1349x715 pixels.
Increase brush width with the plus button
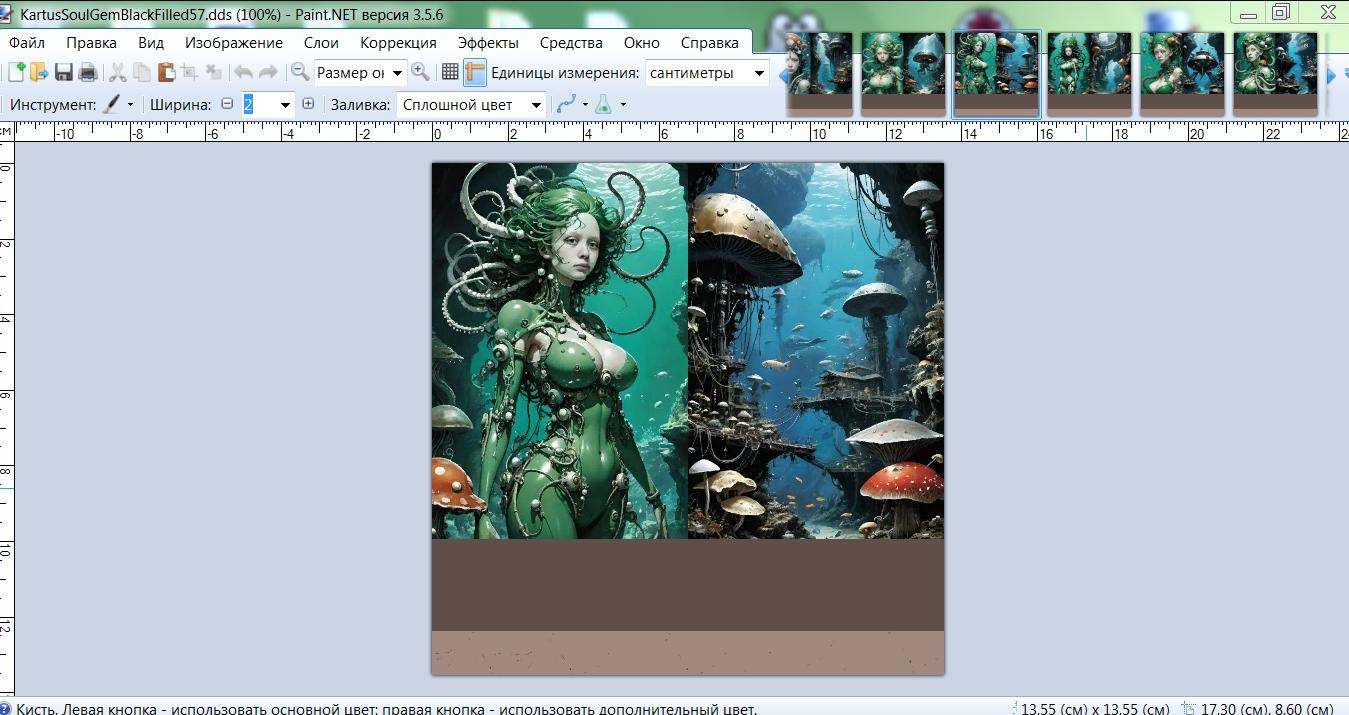pos(308,104)
